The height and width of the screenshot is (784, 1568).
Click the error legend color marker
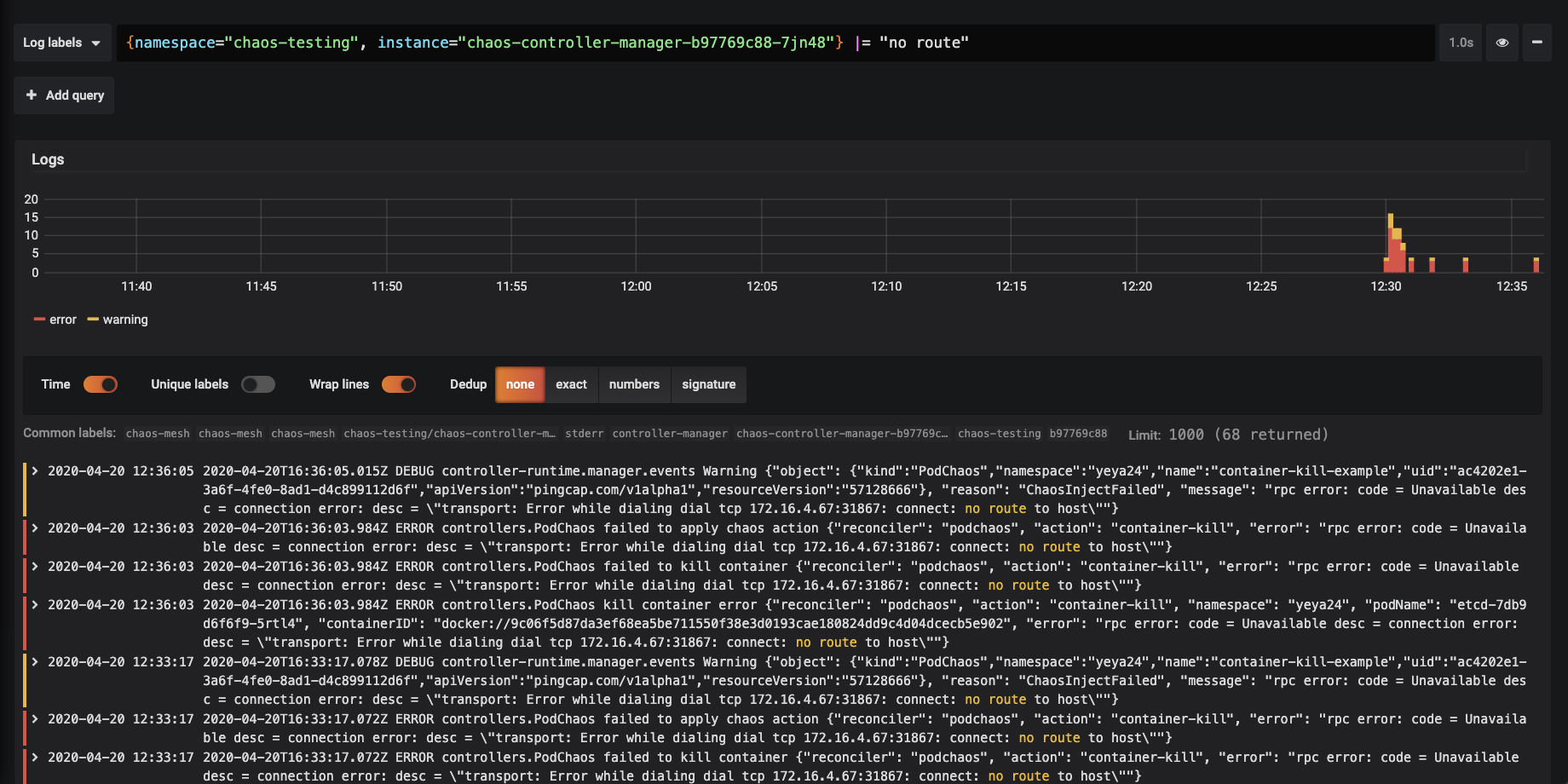tap(39, 319)
